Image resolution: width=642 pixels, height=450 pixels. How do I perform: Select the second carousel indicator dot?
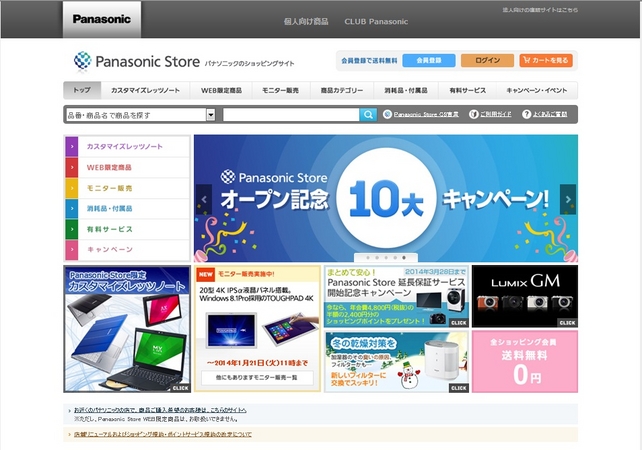coord(377,258)
